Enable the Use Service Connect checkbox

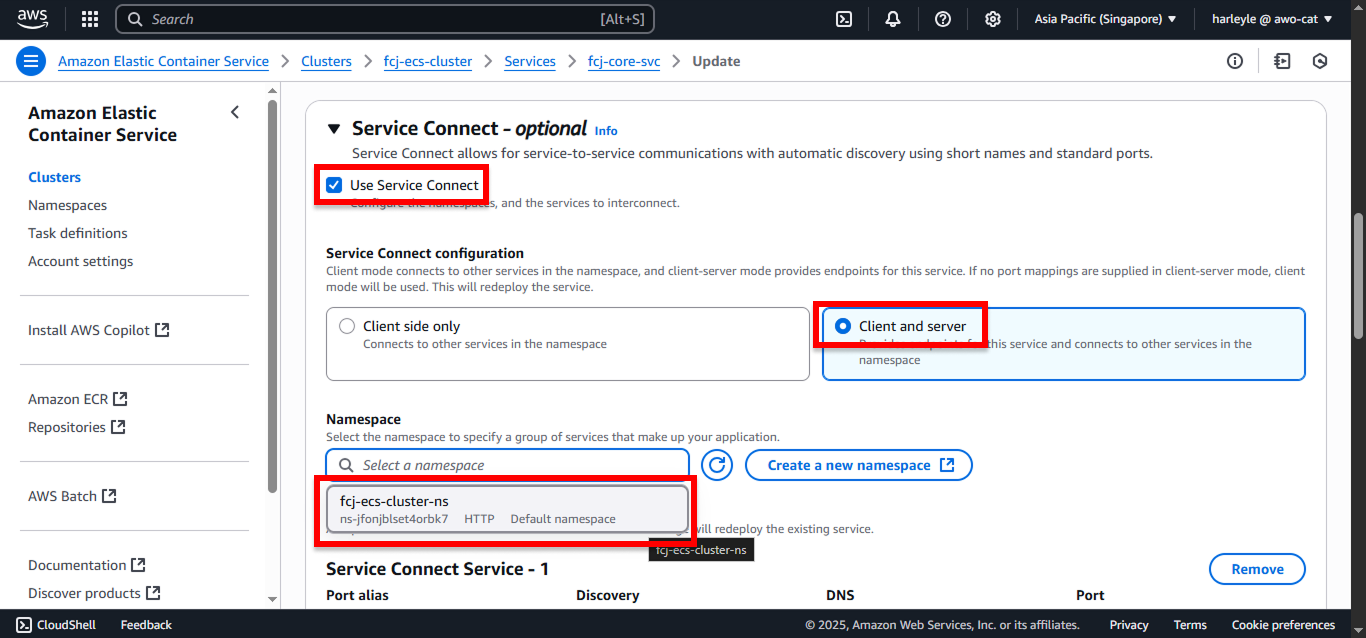tap(334, 185)
